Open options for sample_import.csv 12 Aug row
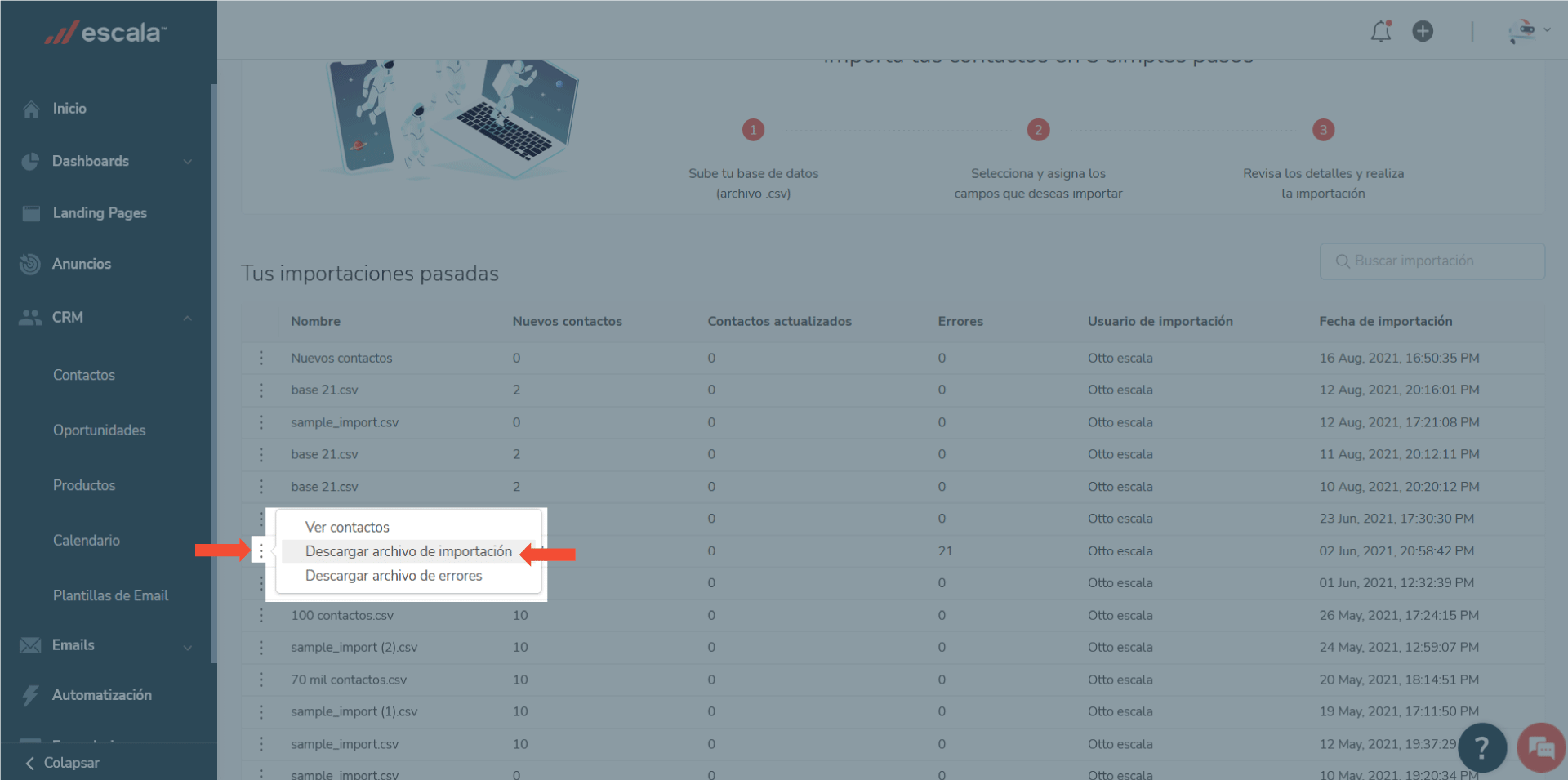 (x=261, y=422)
